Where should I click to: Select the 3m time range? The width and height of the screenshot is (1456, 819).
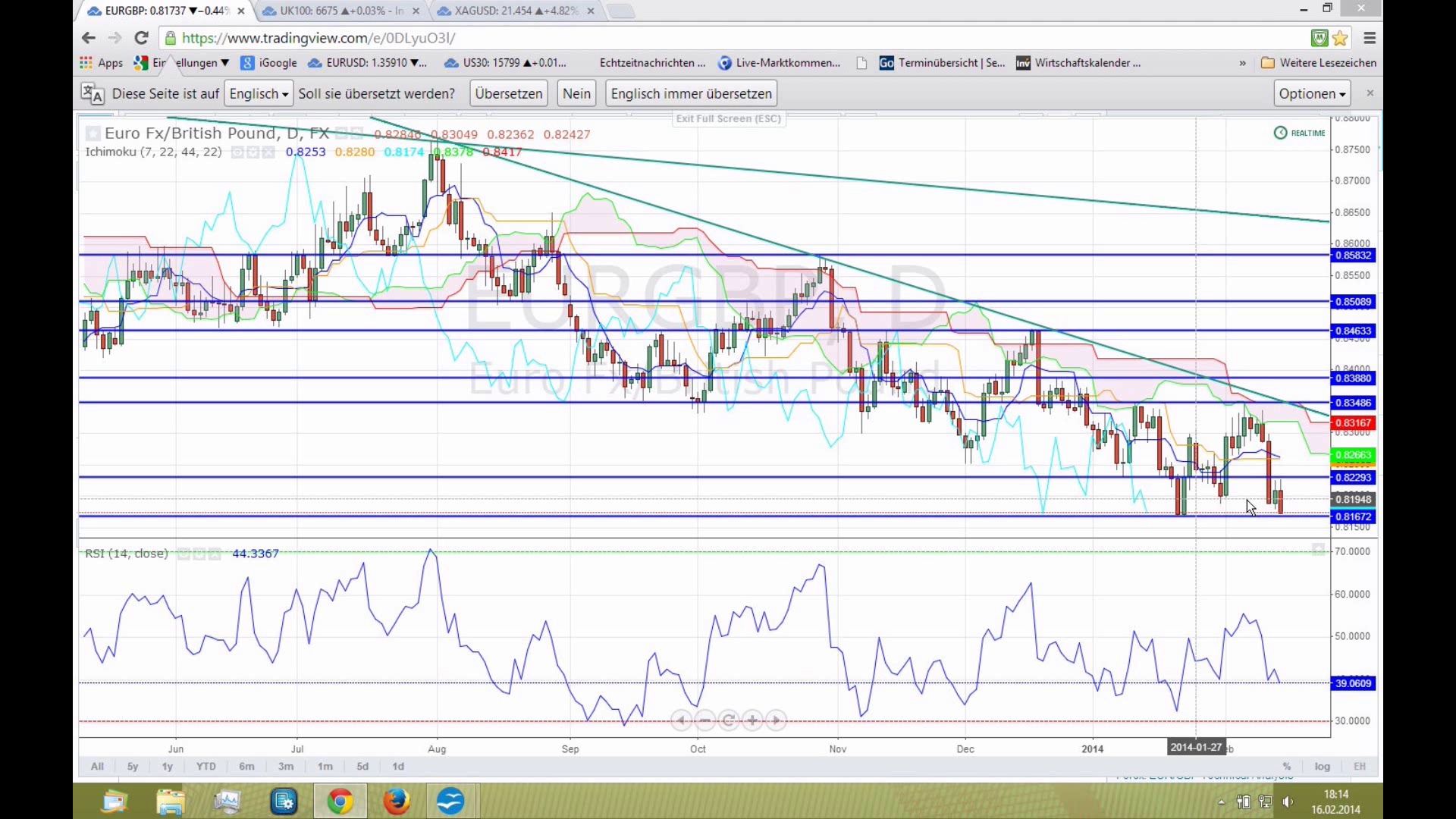[286, 767]
